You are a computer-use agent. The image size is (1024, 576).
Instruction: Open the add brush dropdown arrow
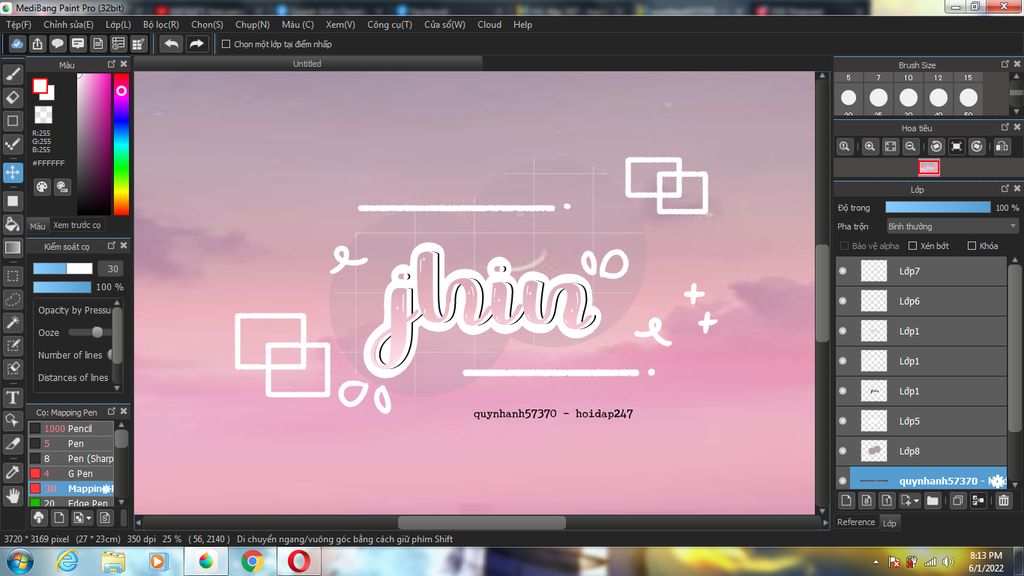[x=89, y=518]
